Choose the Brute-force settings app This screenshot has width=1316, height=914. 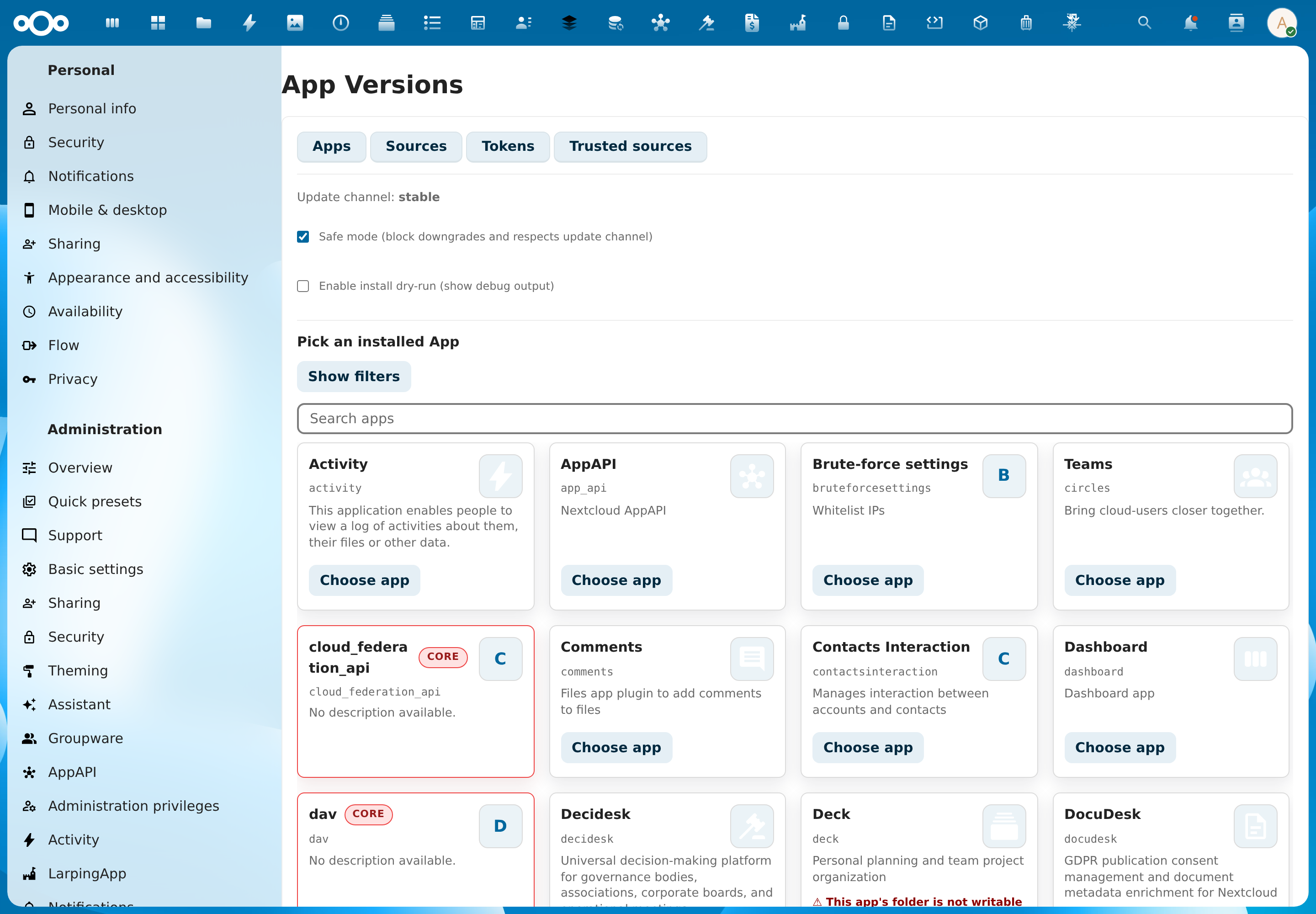tap(868, 580)
